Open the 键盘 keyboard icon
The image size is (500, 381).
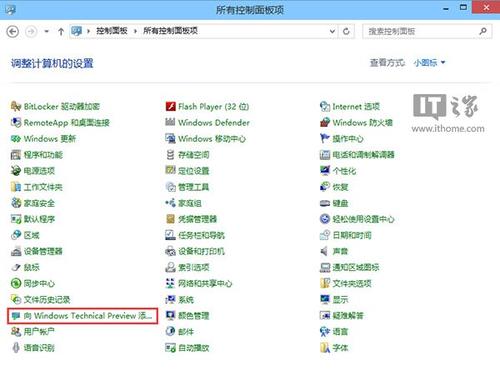click(x=325, y=203)
